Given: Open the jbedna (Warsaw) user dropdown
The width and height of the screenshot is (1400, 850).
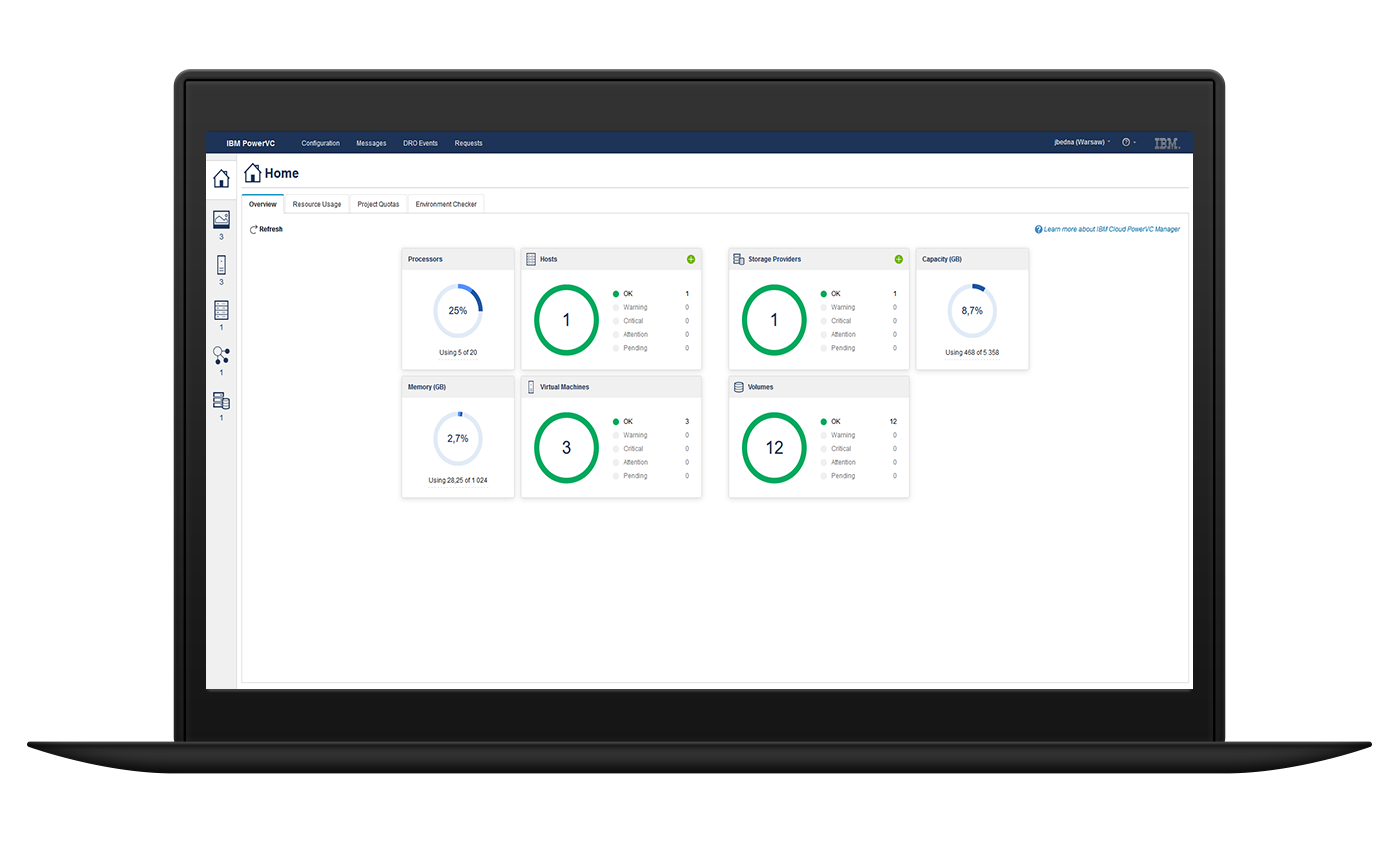Looking at the screenshot, I should pyautogui.click(x=1081, y=142).
